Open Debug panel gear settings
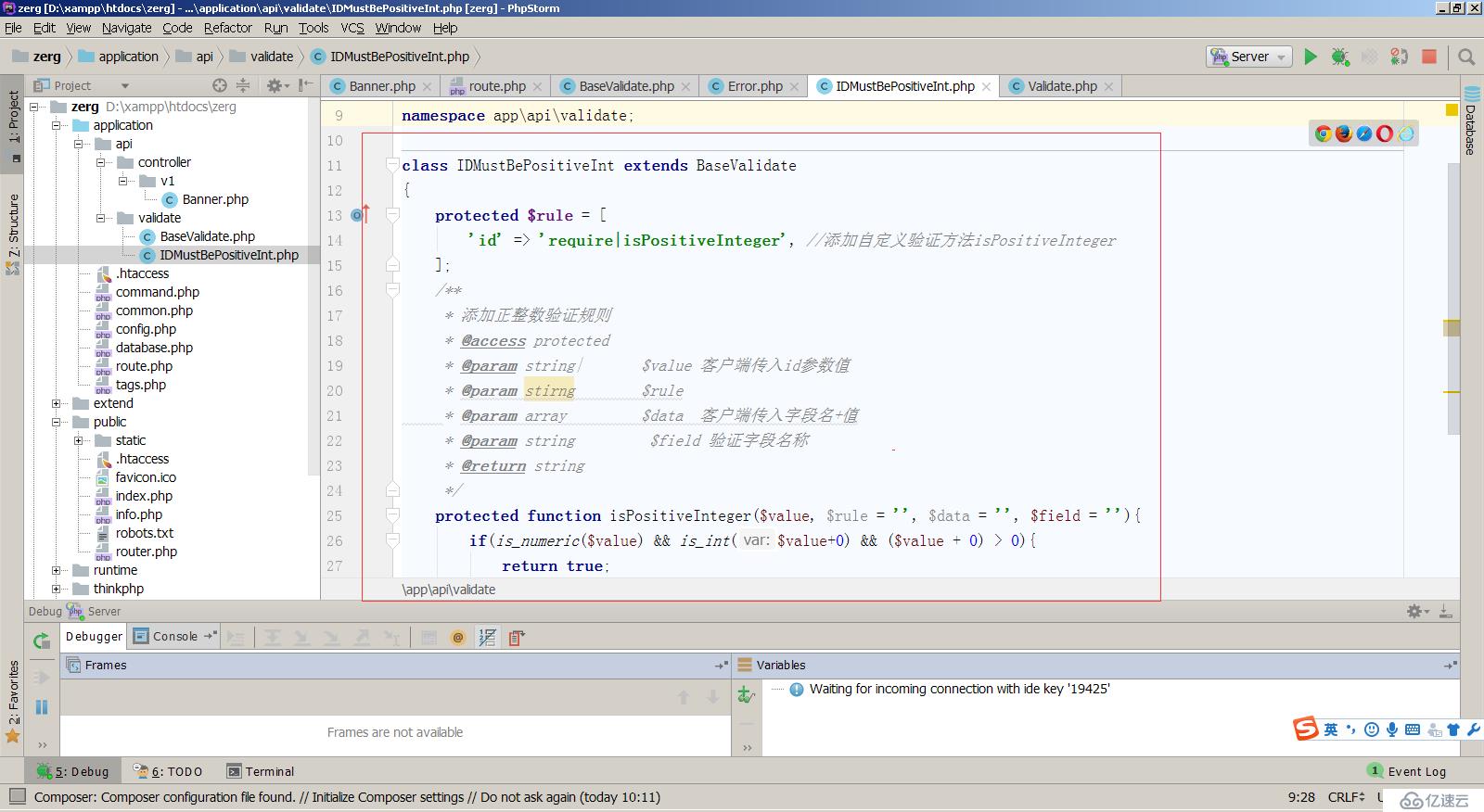The height and width of the screenshot is (812, 1484). click(1415, 611)
